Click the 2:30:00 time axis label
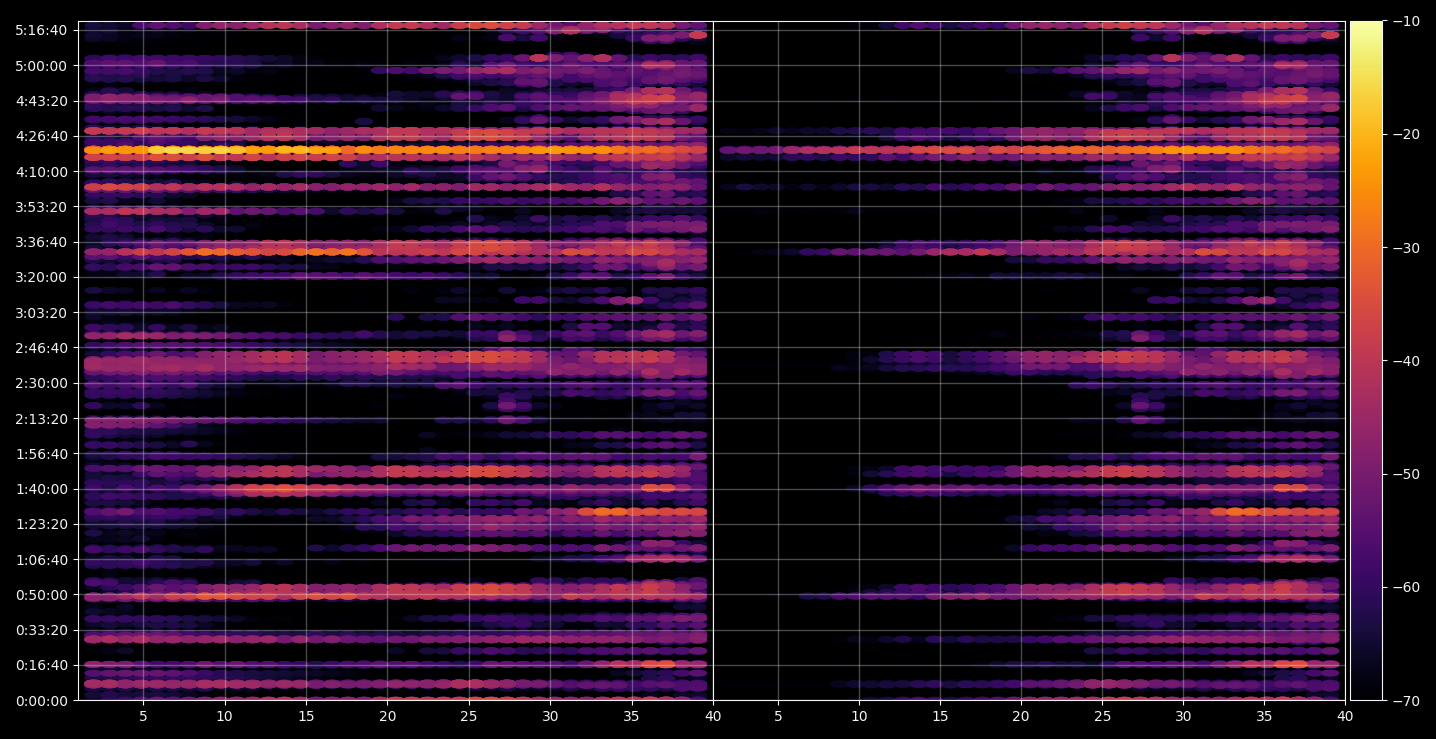 click(41, 383)
